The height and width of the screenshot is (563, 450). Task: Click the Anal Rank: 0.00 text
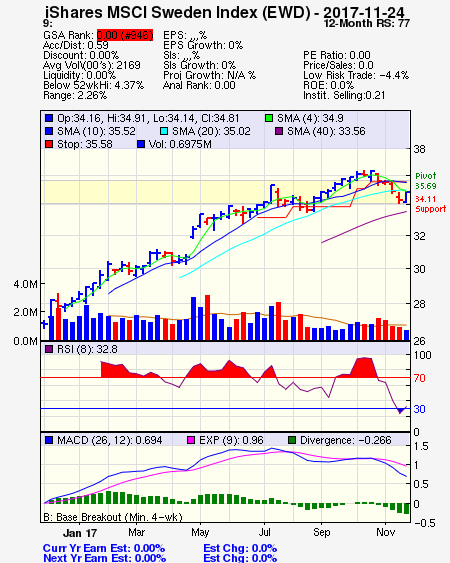(199, 85)
